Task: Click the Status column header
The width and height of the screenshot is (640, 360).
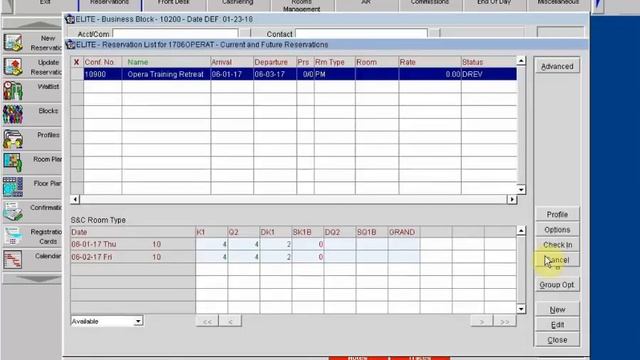Action: [x=489, y=62]
